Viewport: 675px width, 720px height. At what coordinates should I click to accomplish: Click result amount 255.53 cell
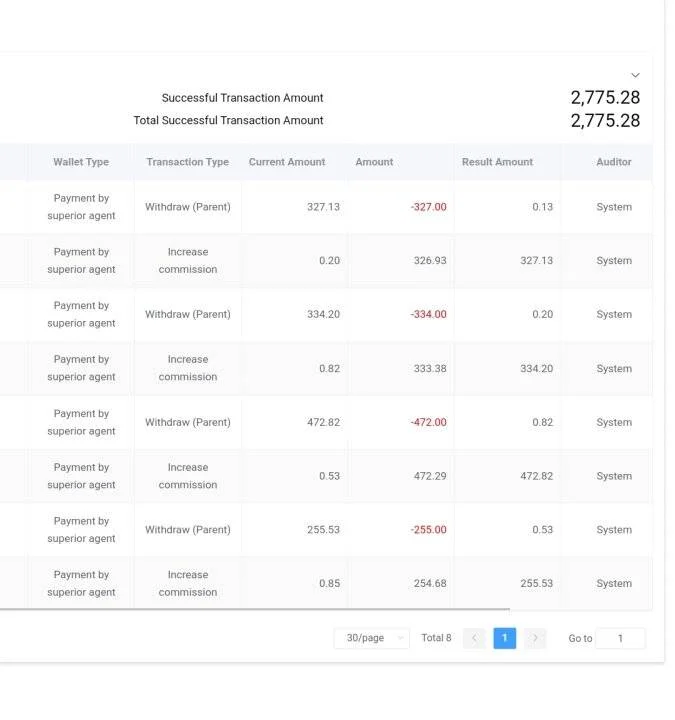(536, 584)
